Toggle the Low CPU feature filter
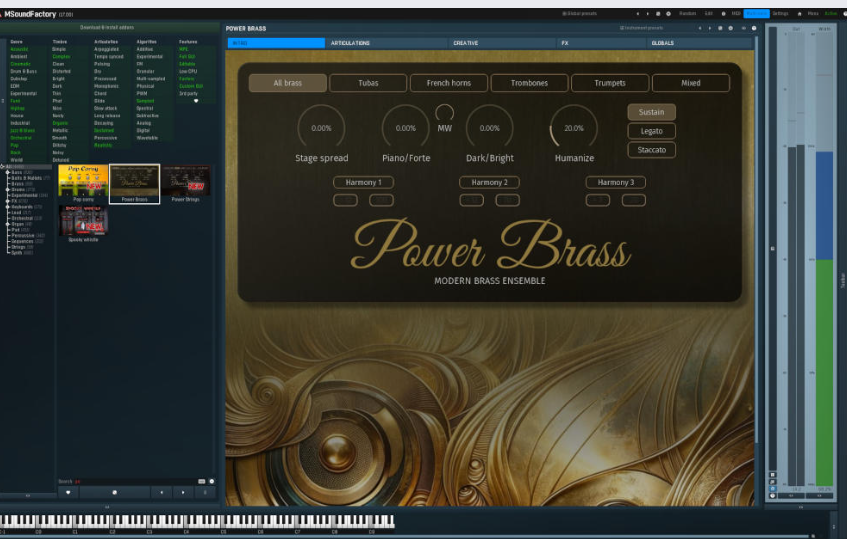The height and width of the screenshot is (539, 847). coord(188,71)
